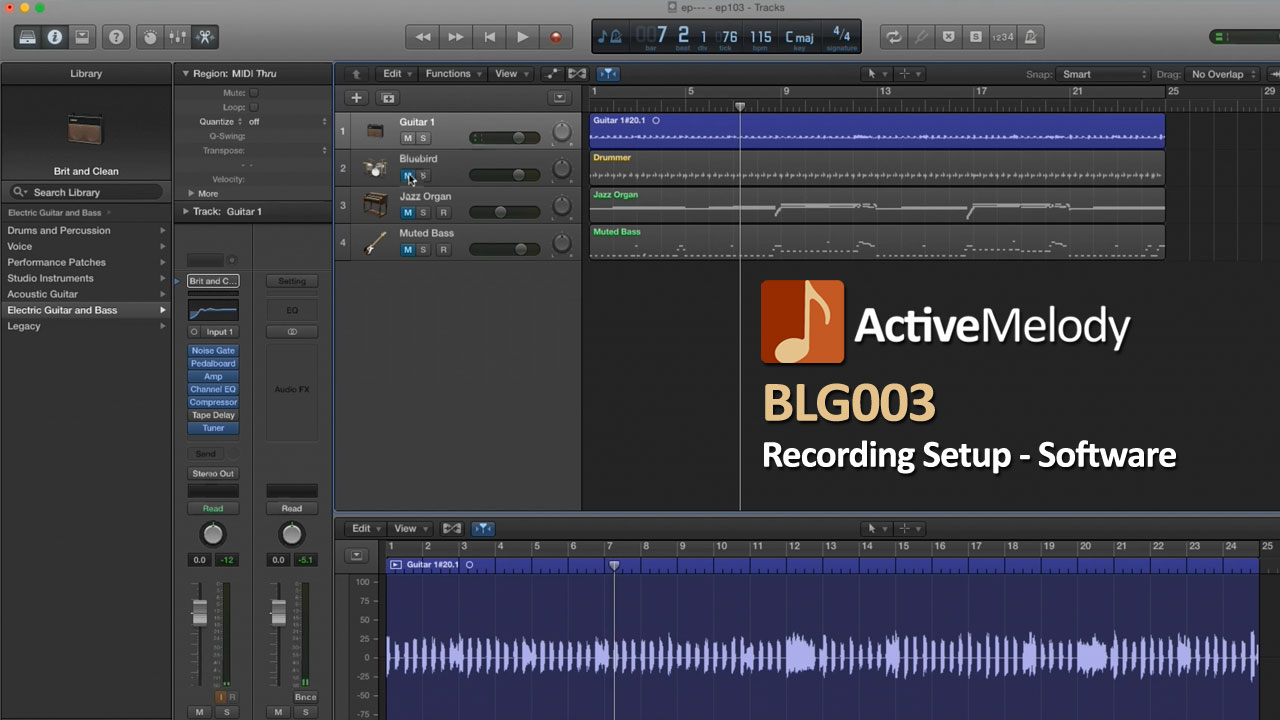The image size is (1280, 720).
Task: Click the Jazz Organ track icon
Action: 375,205
